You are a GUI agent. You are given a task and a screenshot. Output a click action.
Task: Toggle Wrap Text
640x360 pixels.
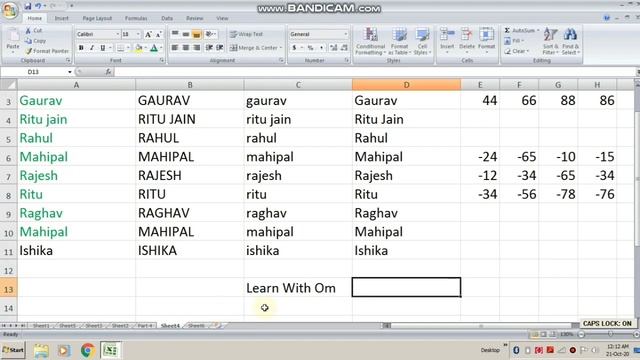point(246,34)
